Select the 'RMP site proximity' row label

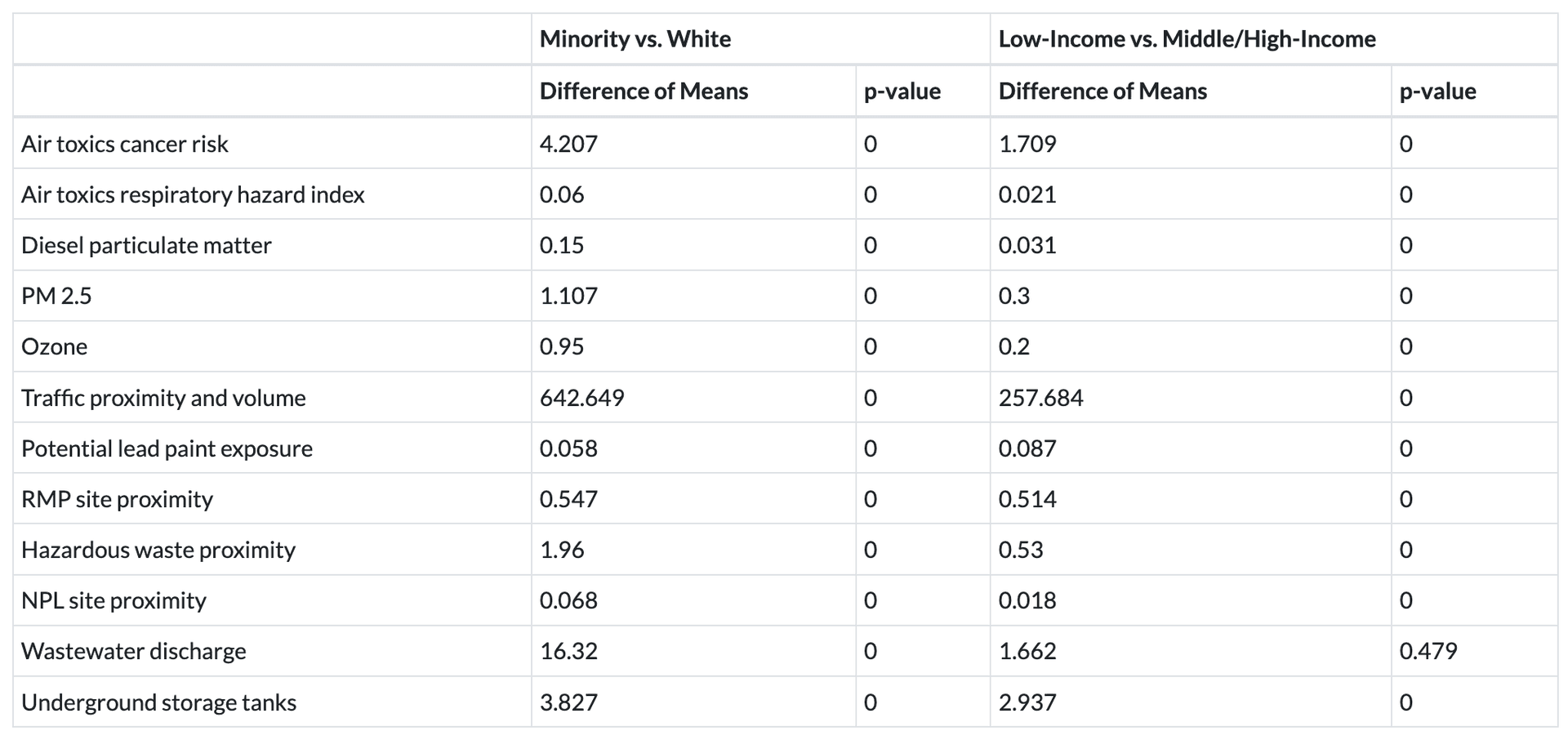(117, 499)
